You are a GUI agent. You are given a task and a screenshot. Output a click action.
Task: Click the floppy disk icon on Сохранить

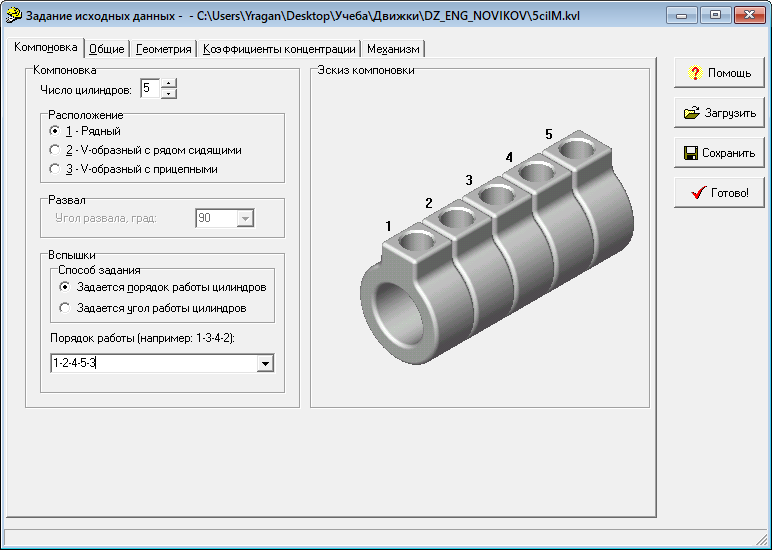coord(691,153)
